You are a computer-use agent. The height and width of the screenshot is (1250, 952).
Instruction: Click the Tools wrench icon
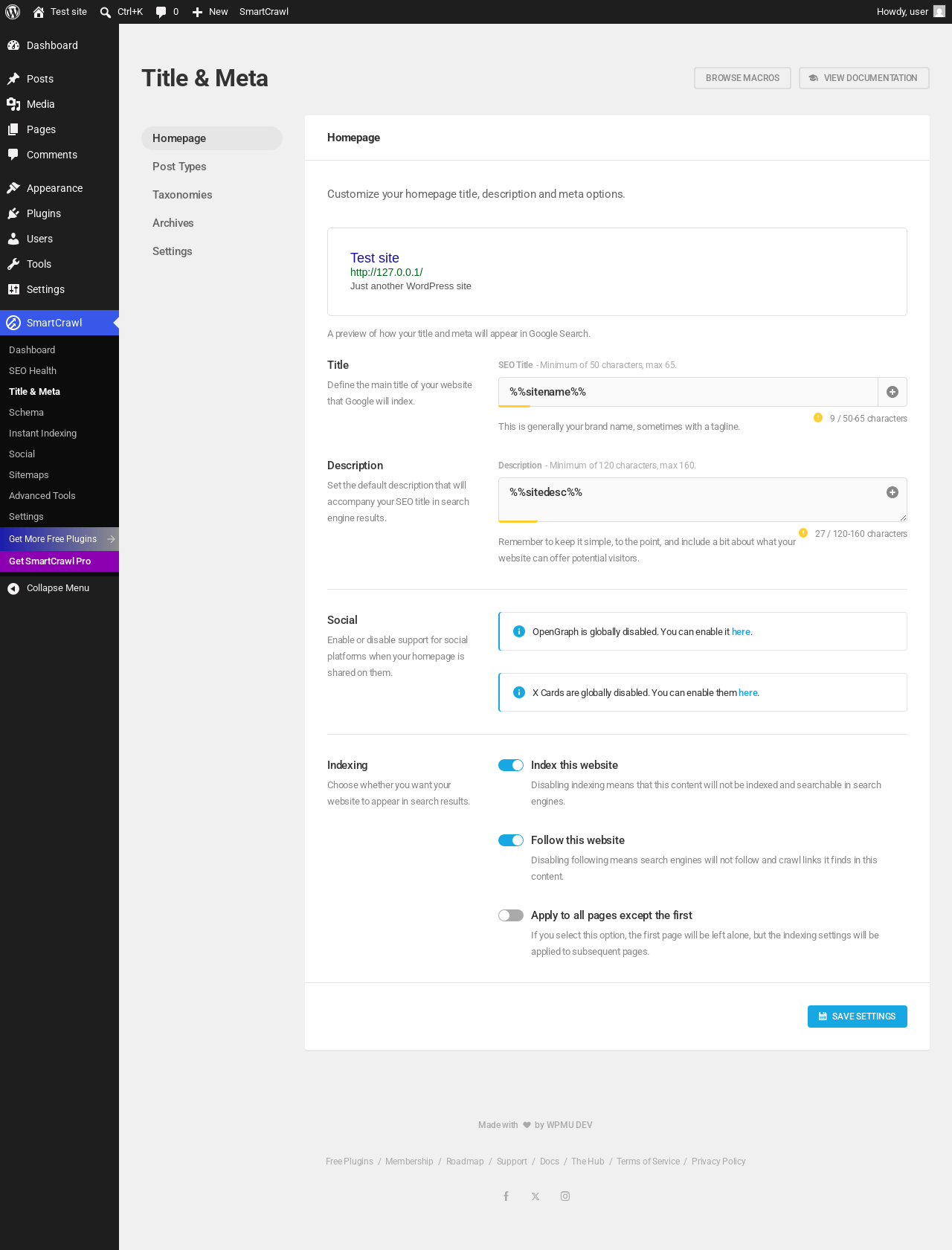13,264
